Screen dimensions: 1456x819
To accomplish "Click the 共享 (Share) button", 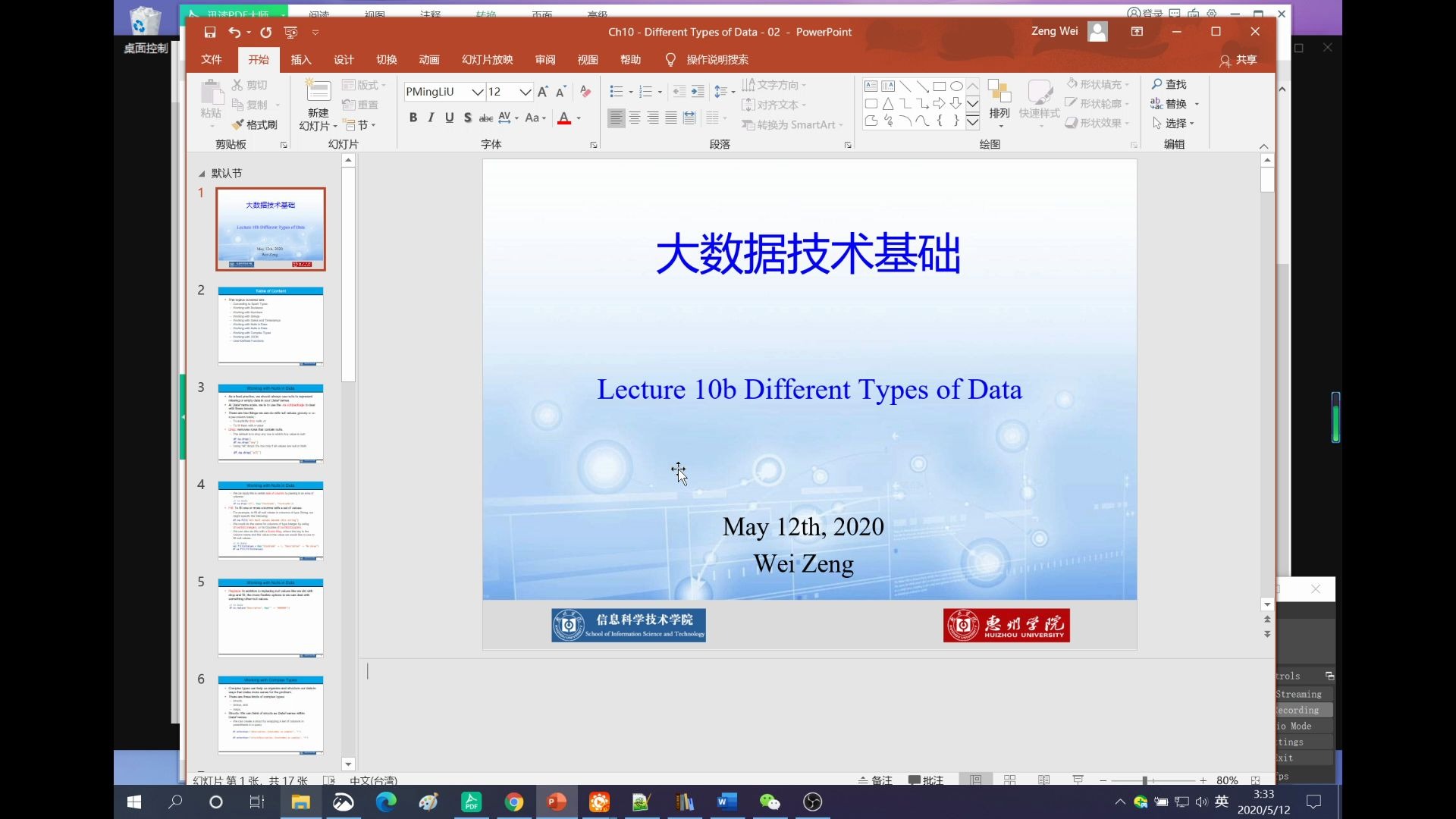I will 1238,60.
